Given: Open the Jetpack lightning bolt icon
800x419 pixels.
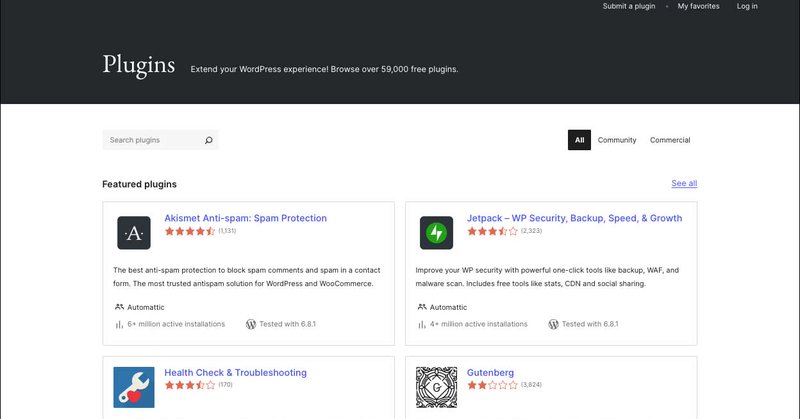Looking at the screenshot, I should click(x=436, y=233).
